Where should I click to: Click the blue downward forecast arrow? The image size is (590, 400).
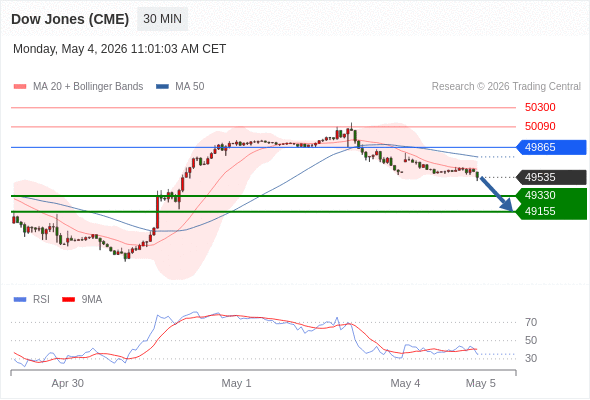coord(497,194)
